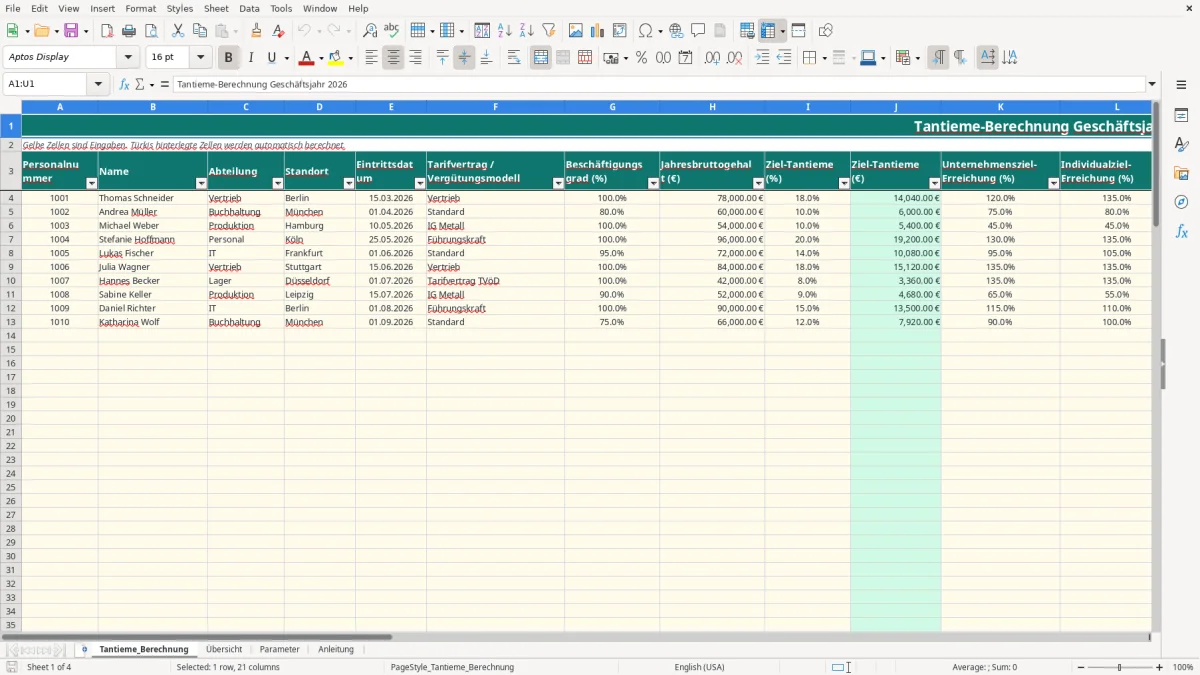Viewport: 1200px width, 675px height.
Task: Click the Format as Percent icon
Action: [642, 58]
